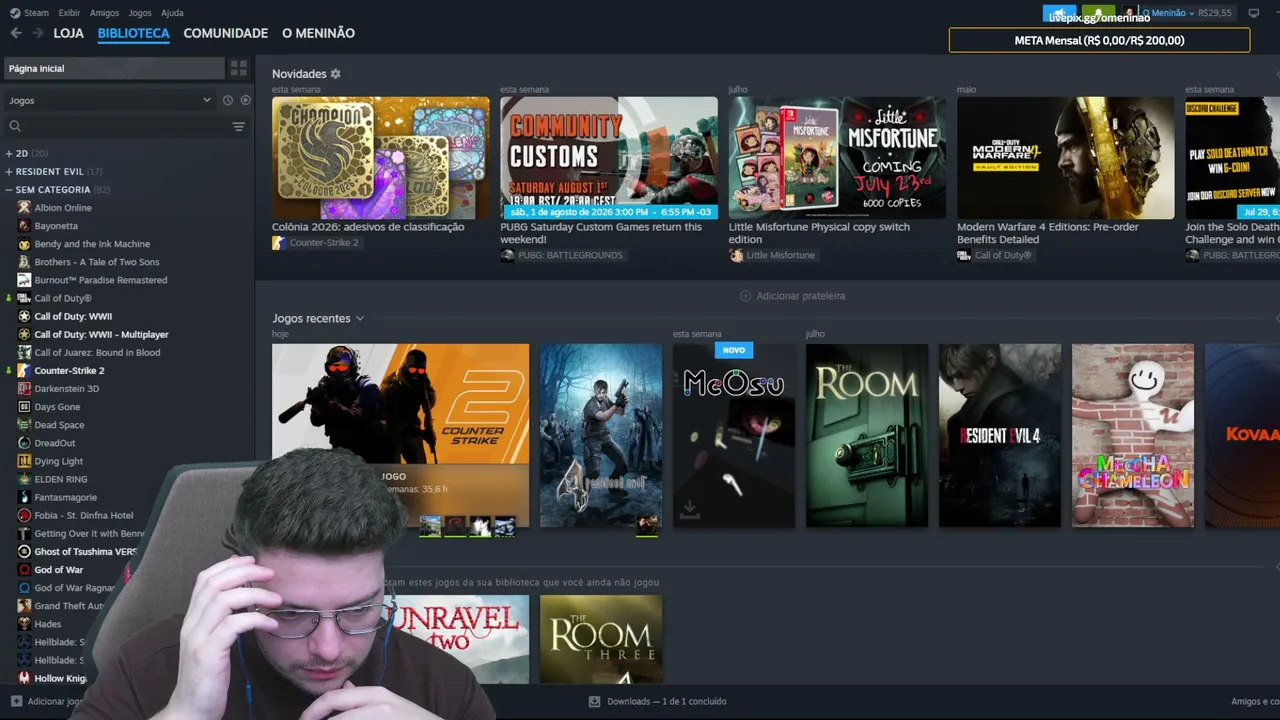Click the Hades game icon
The height and width of the screenshot is (720, 1280).
point(25,624)
